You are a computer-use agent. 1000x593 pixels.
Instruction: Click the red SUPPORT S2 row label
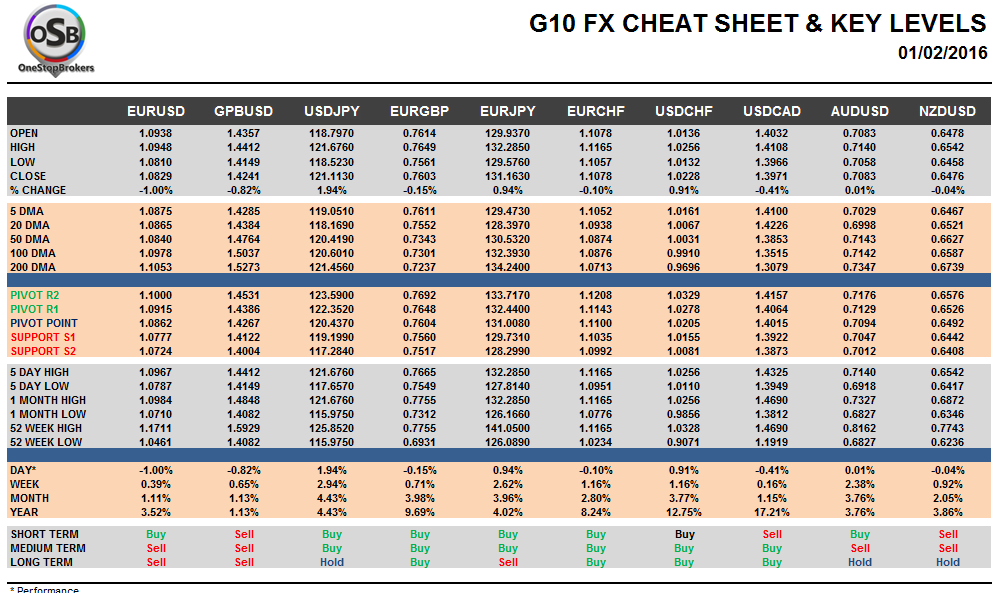43,352
